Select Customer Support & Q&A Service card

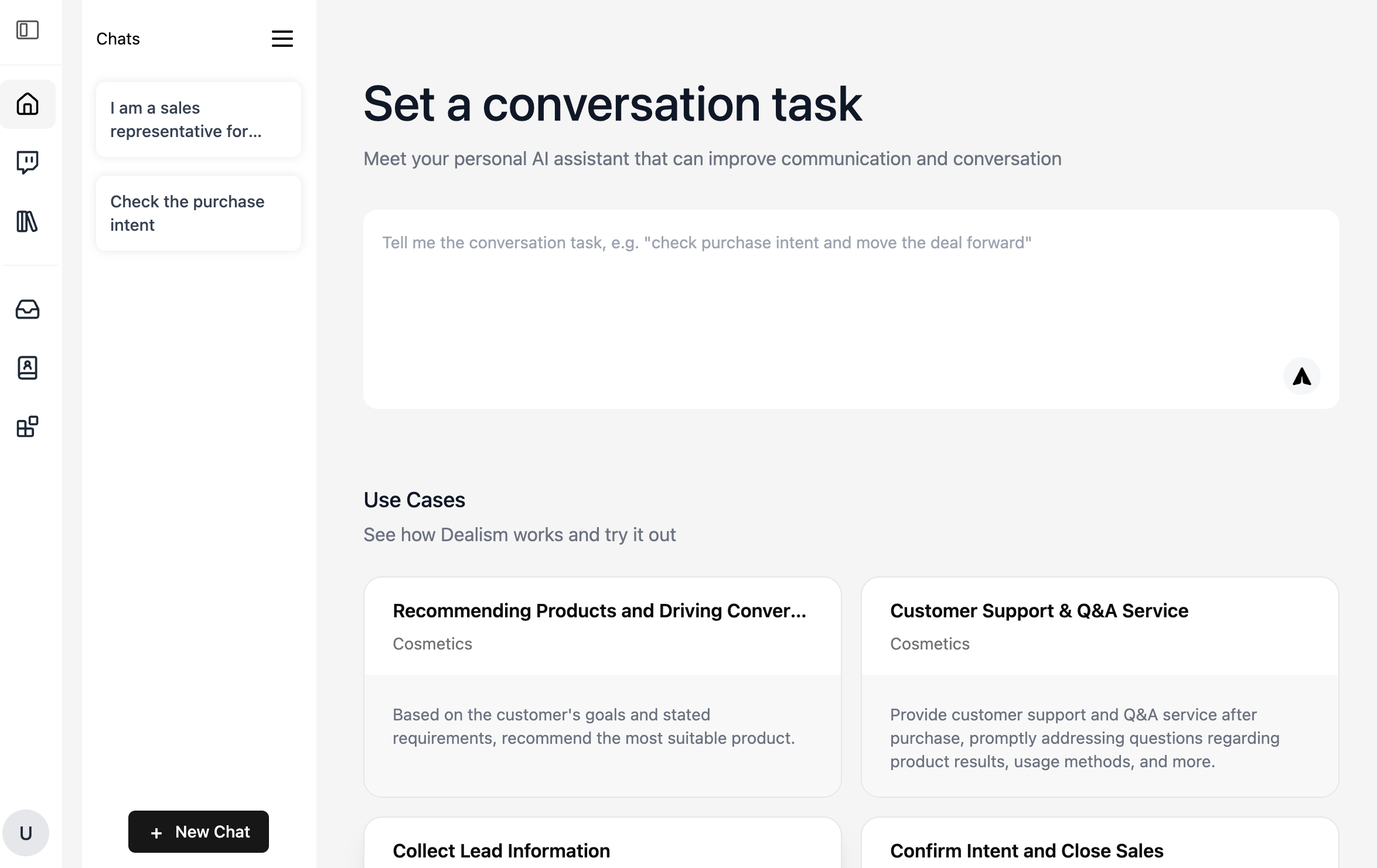pos(1100,686)
